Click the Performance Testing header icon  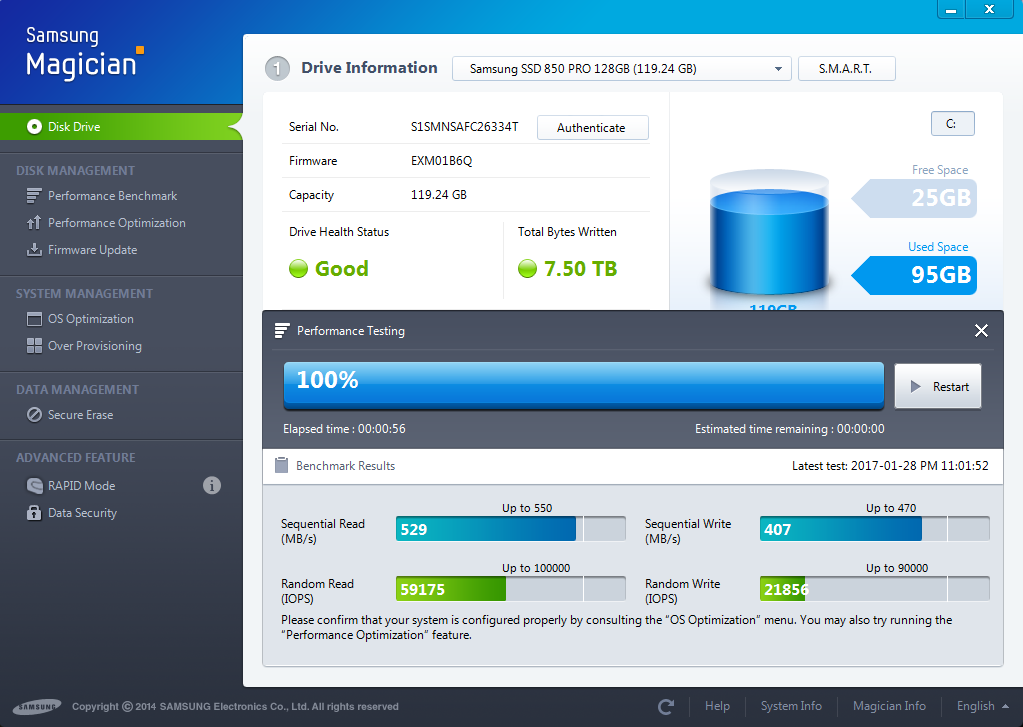click(x=282, y=331)
